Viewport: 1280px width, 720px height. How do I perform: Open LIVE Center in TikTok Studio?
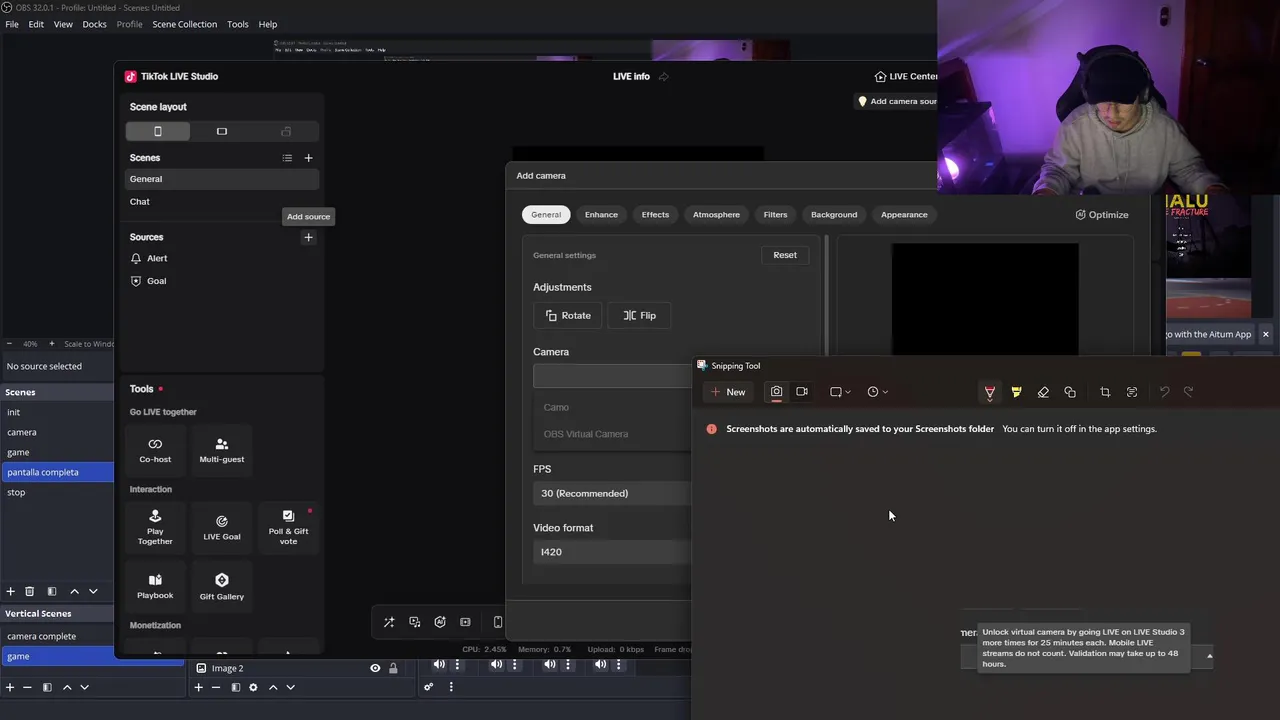(x=906, y=76)
